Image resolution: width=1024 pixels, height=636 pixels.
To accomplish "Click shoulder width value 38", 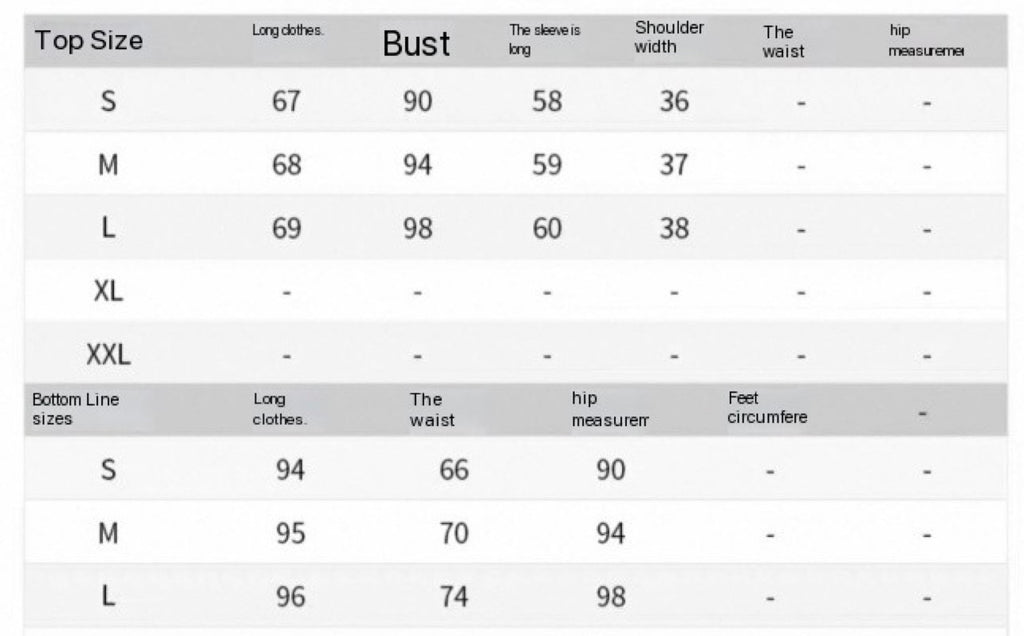I will tap(674, 229).
